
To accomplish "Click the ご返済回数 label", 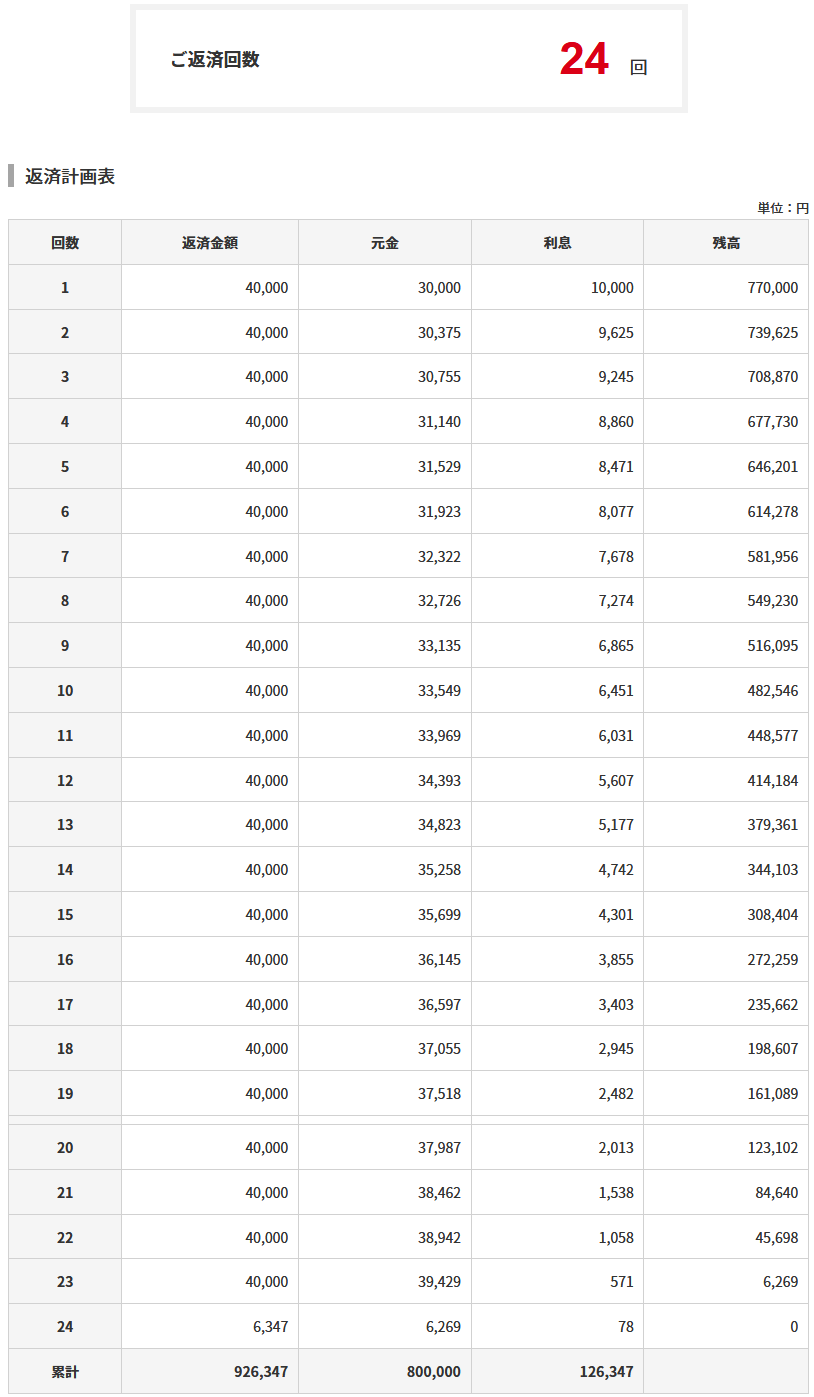I will (215, 60).
